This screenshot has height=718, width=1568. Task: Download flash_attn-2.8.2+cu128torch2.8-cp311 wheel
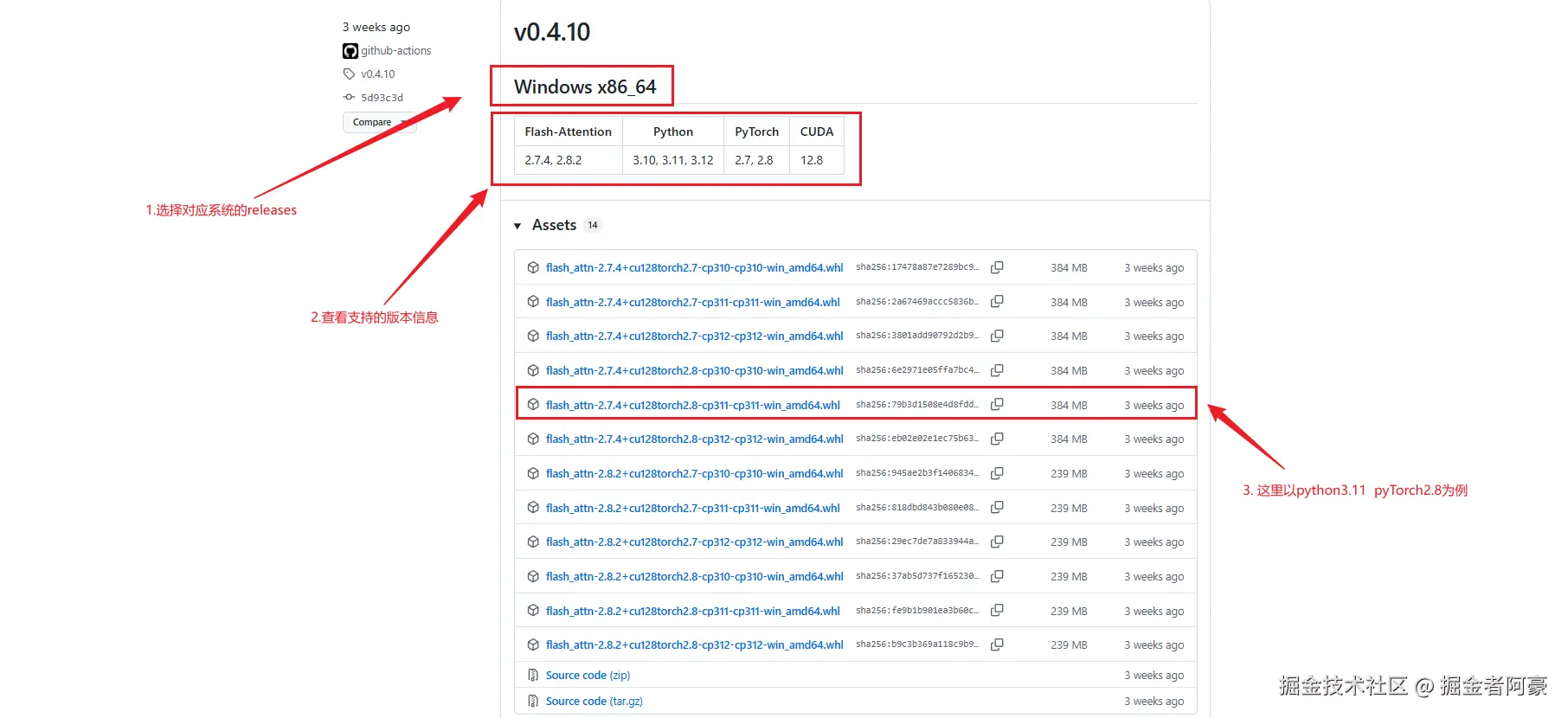[692, 611]
